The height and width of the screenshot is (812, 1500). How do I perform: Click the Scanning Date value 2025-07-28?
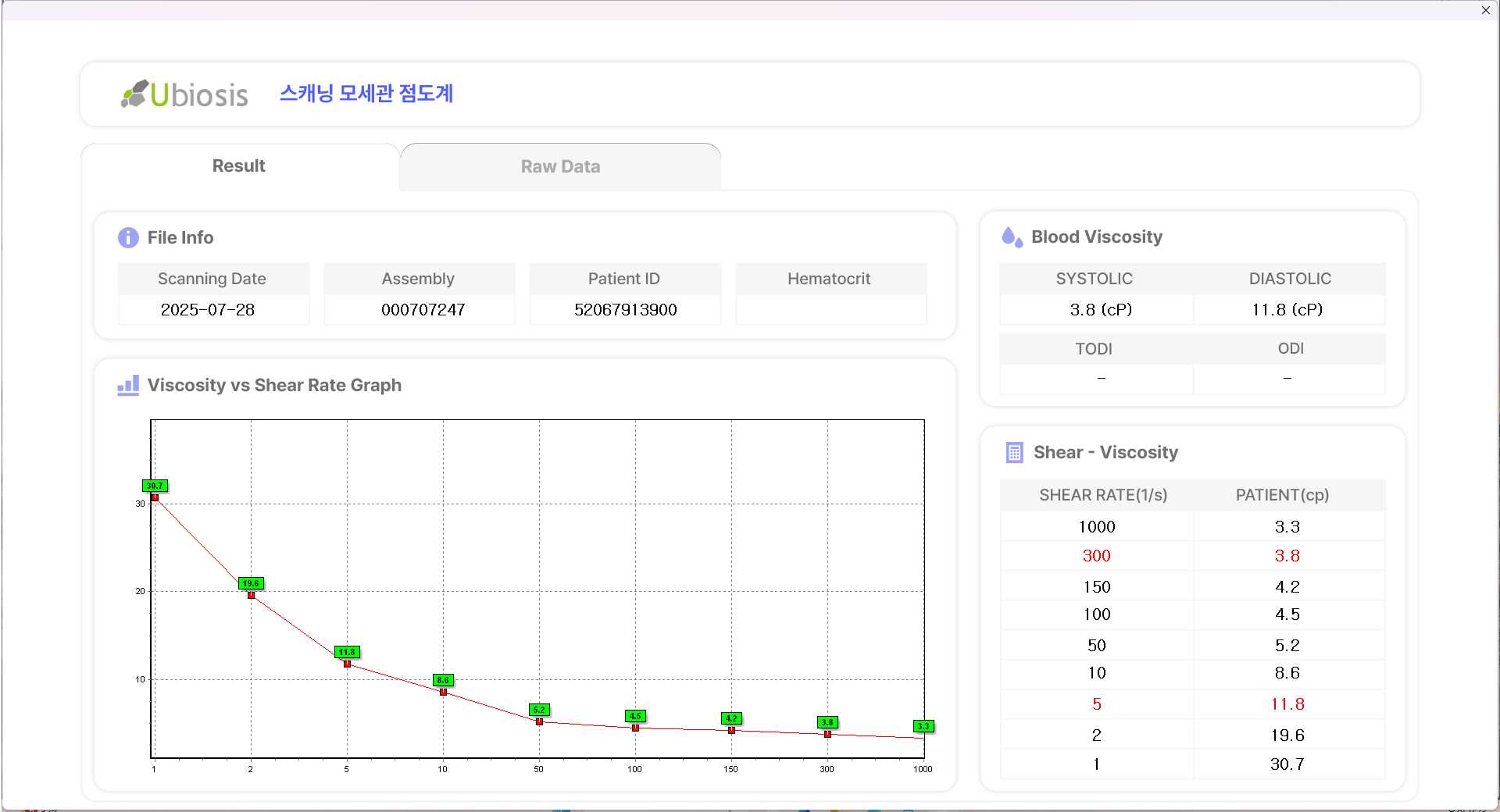click(208, 310)
